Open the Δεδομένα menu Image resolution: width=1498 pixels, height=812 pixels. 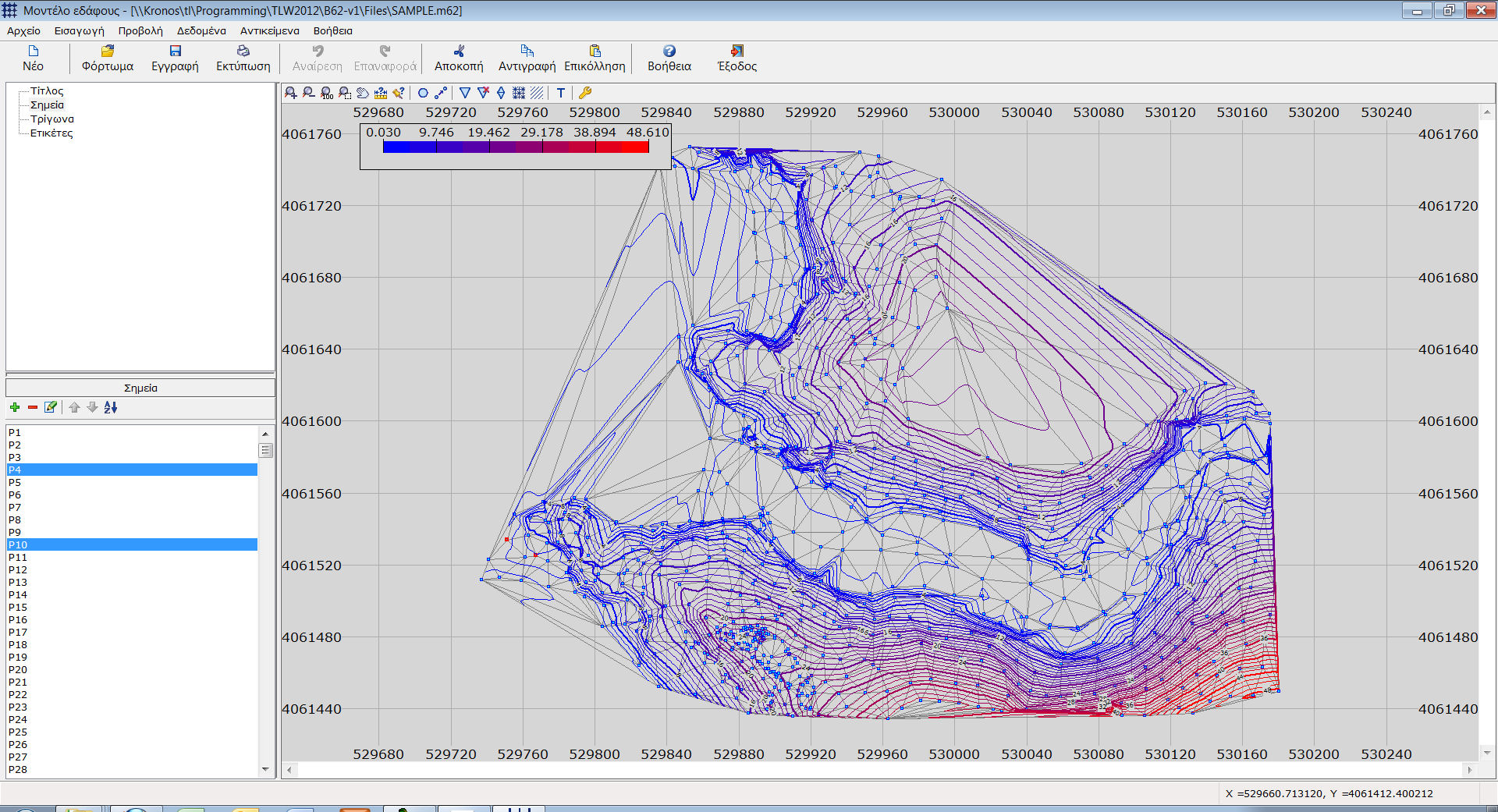point(201,31)
